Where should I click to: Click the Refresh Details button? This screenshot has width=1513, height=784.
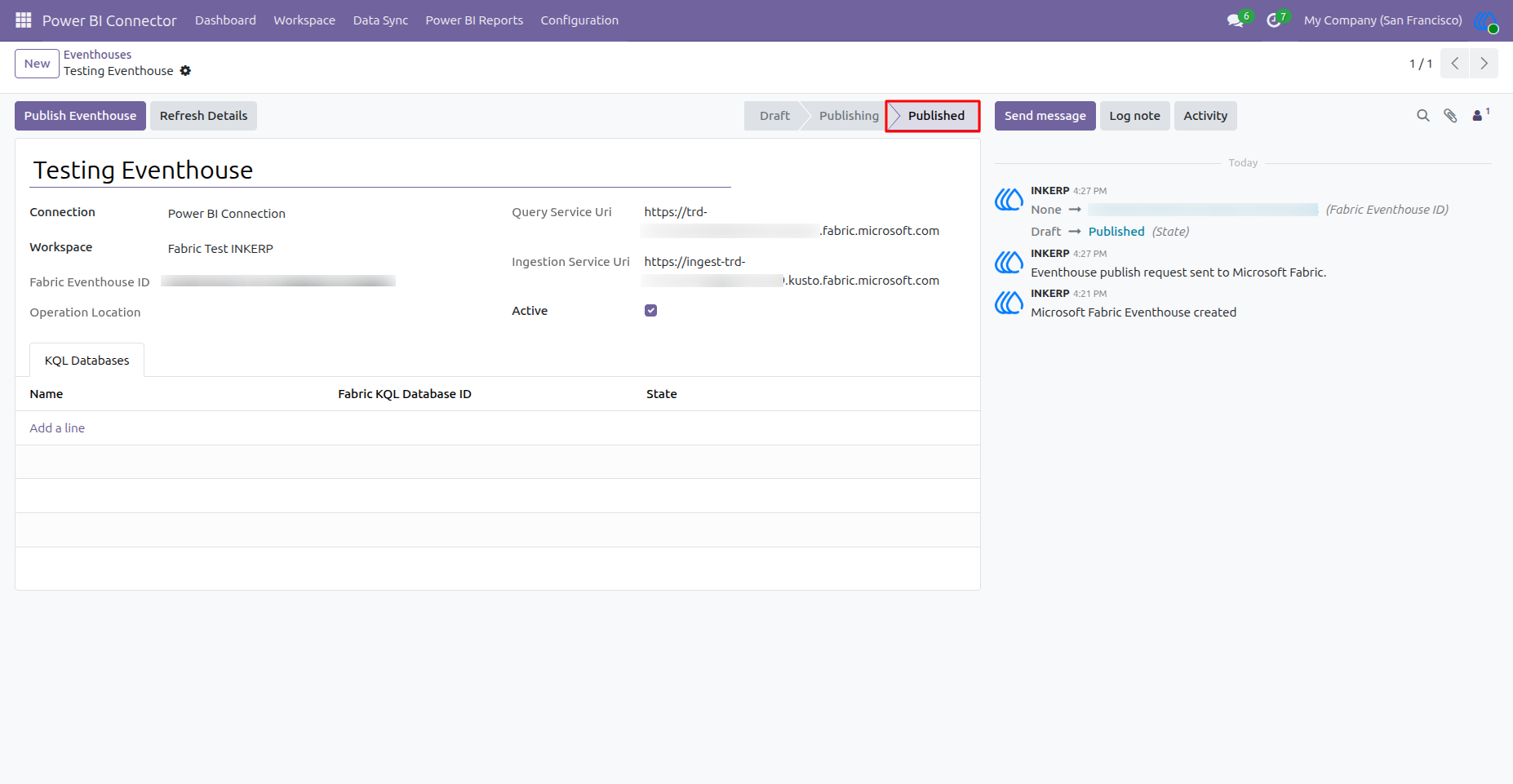click(x=203, y=116)
